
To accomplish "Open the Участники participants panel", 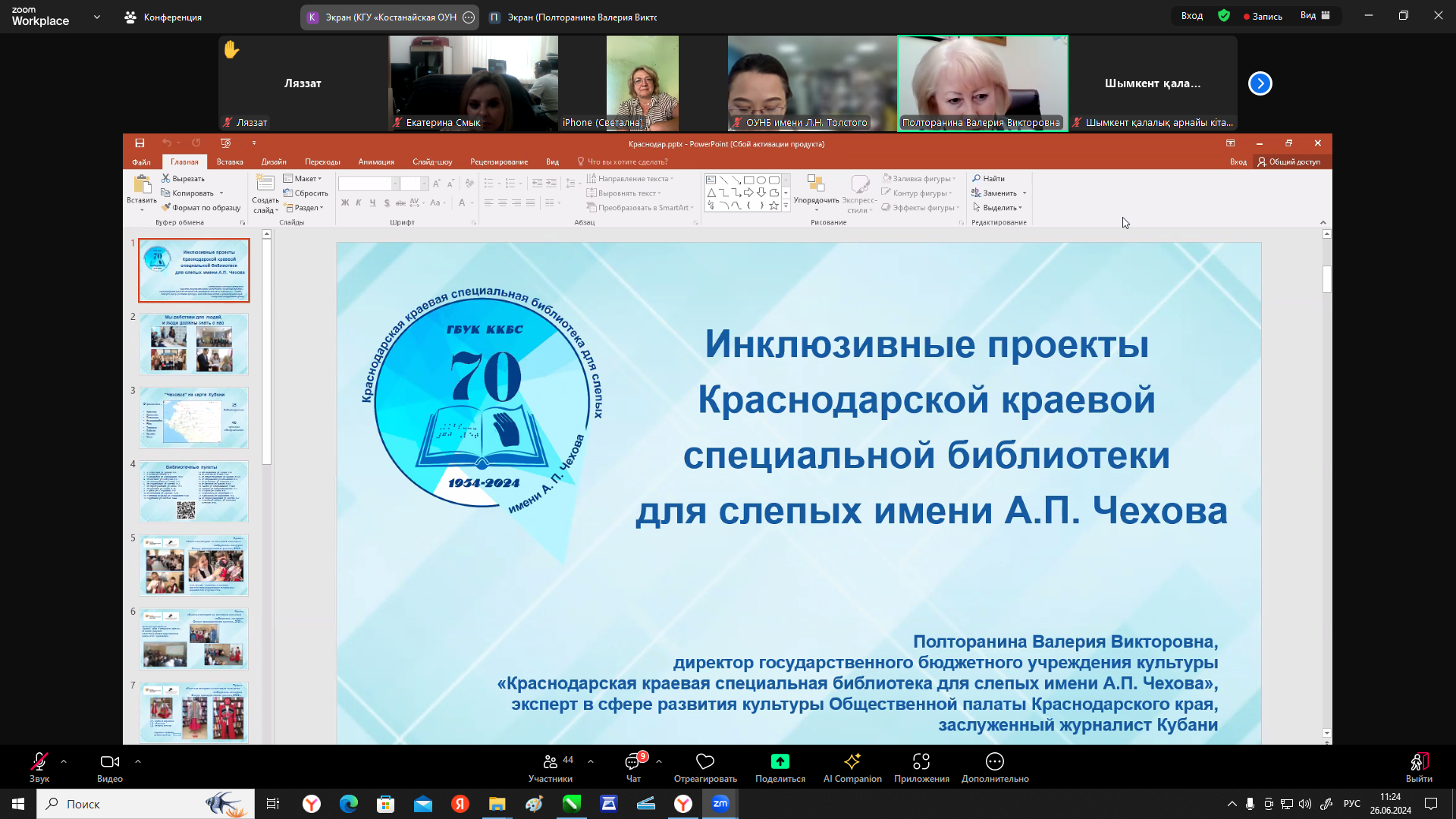I will [x=551, y=767].
